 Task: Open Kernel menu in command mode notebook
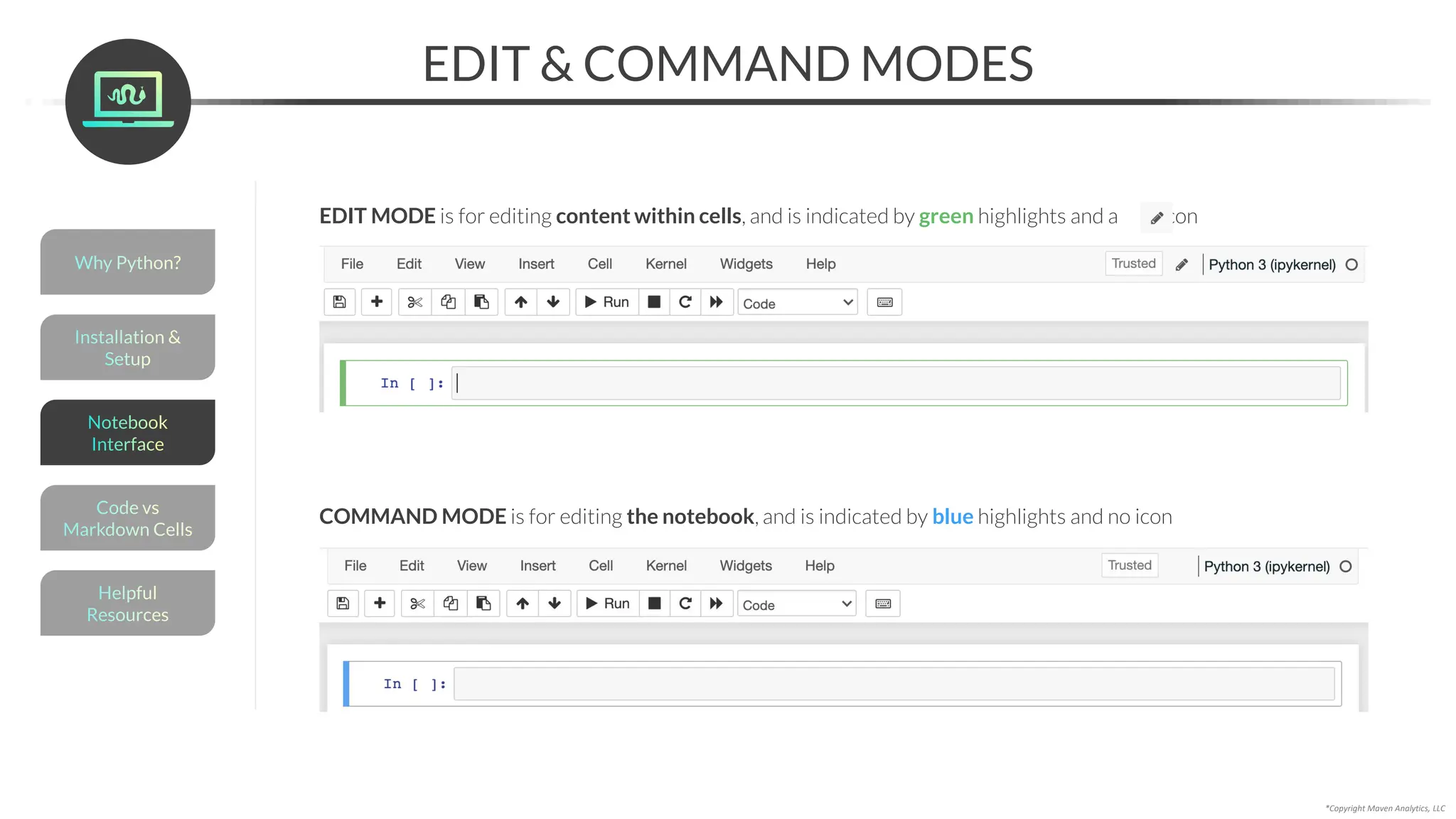(x=666, y=566)
